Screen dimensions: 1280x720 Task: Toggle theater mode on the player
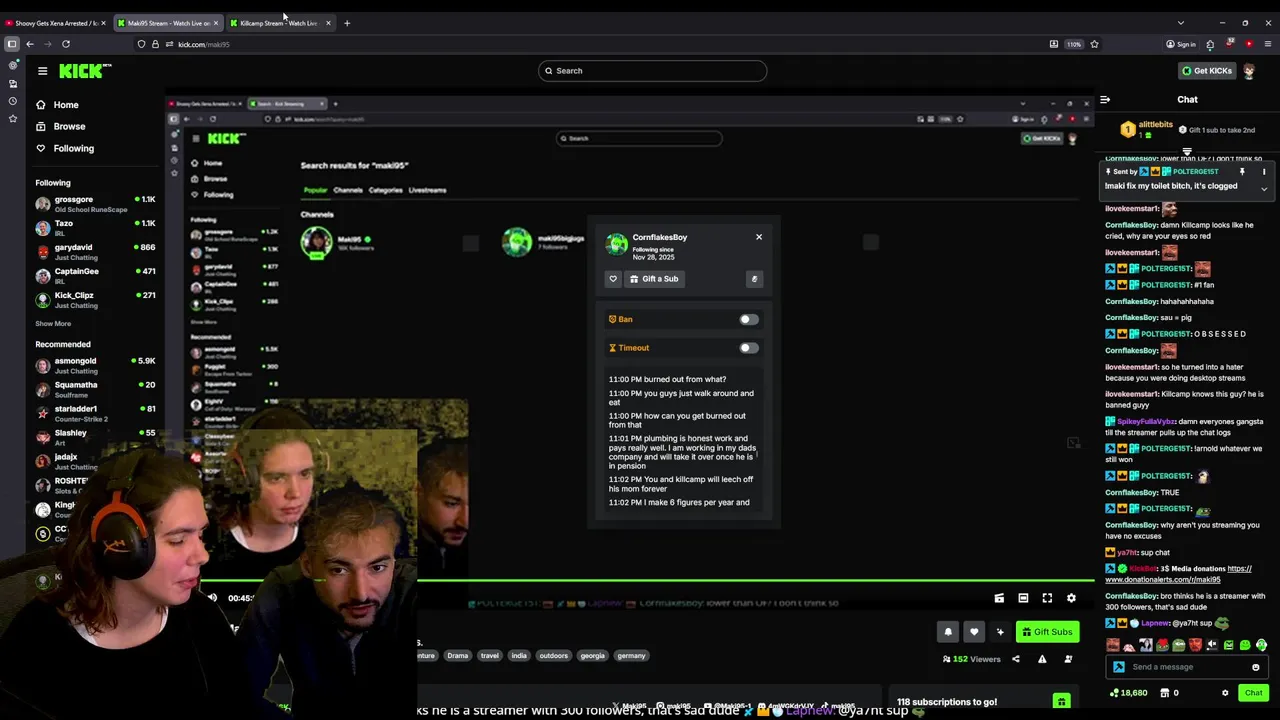click(x=1023, y=598)
